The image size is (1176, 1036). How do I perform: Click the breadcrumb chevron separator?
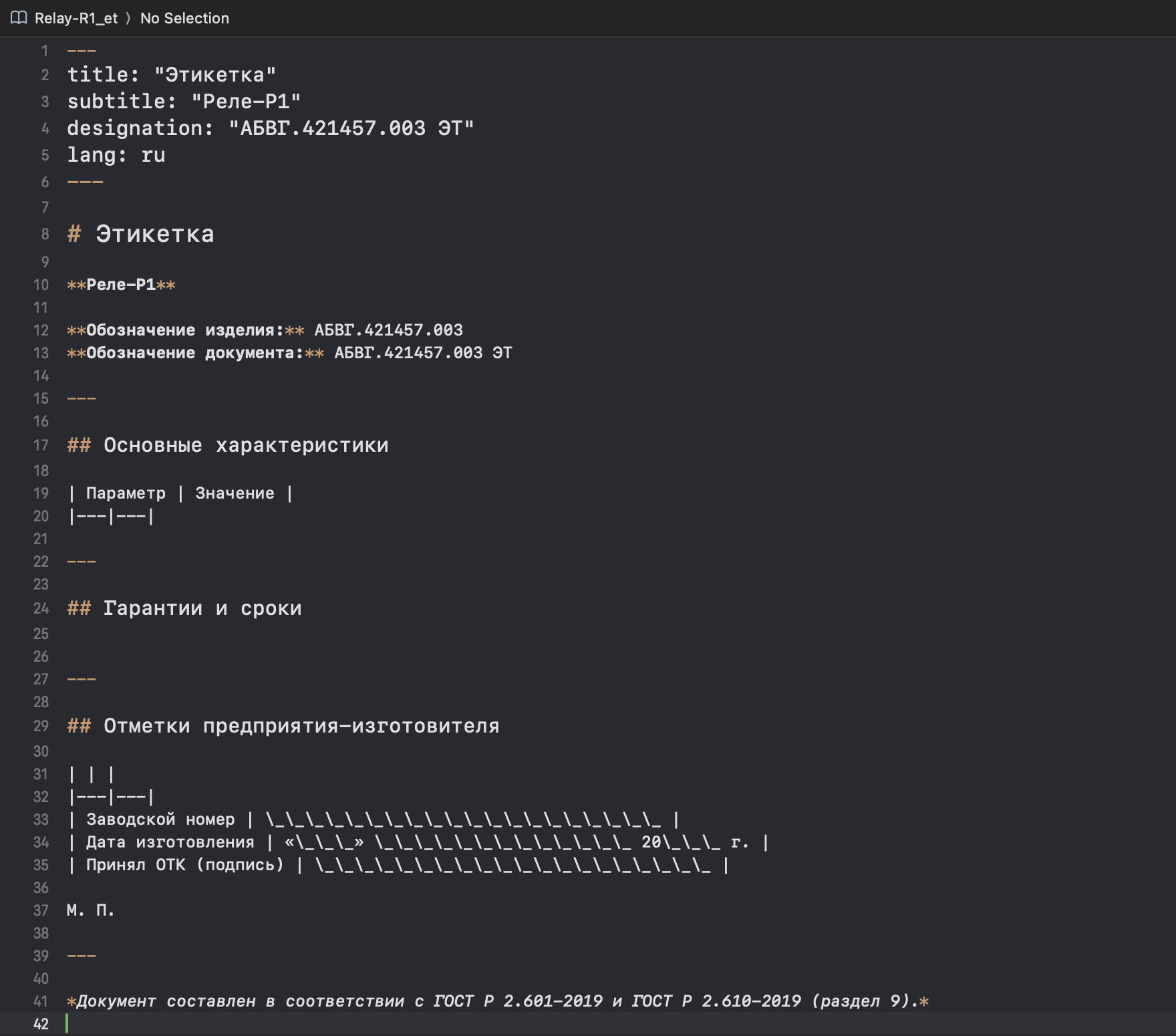click(x=128, y=18)
